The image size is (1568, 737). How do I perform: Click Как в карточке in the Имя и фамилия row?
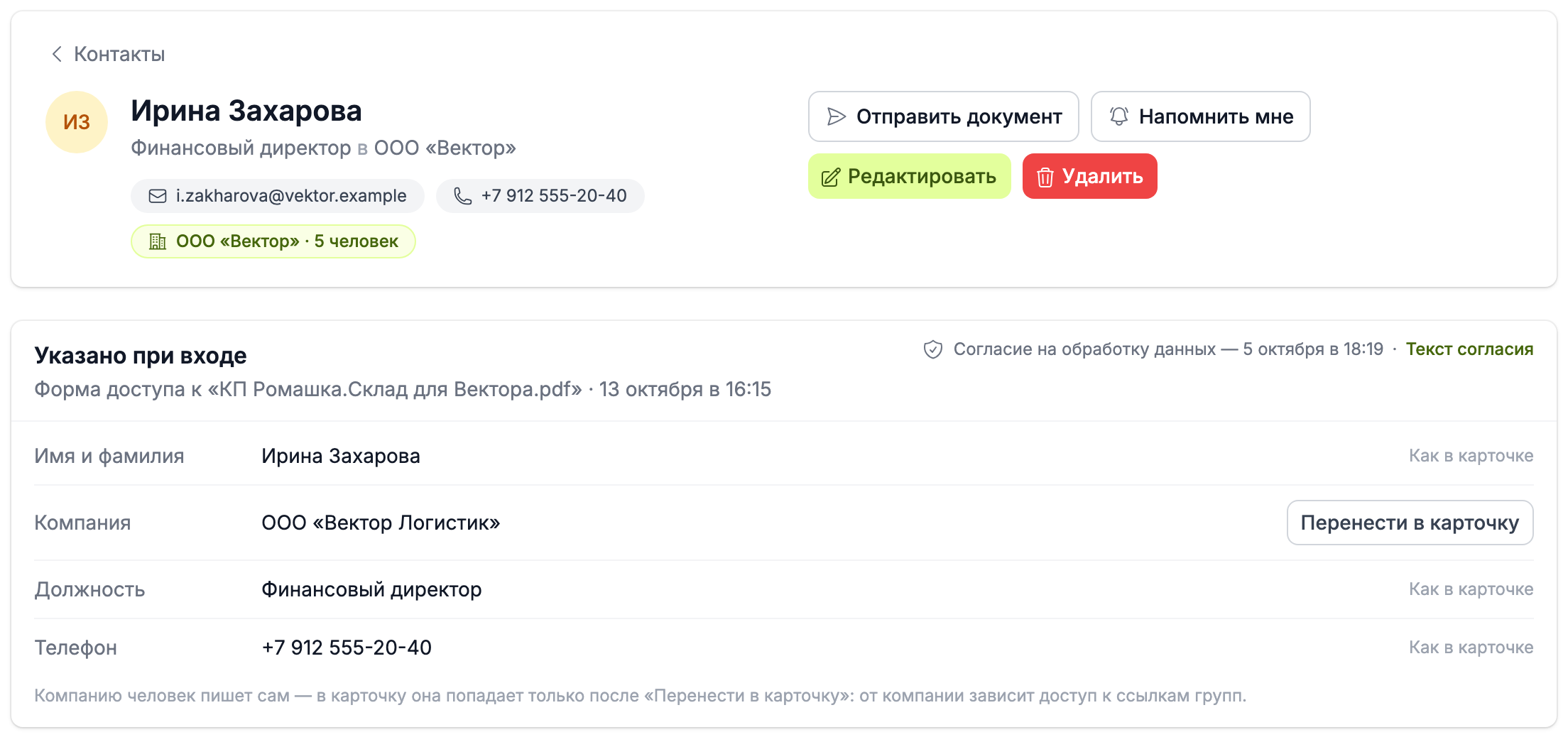1471,456
